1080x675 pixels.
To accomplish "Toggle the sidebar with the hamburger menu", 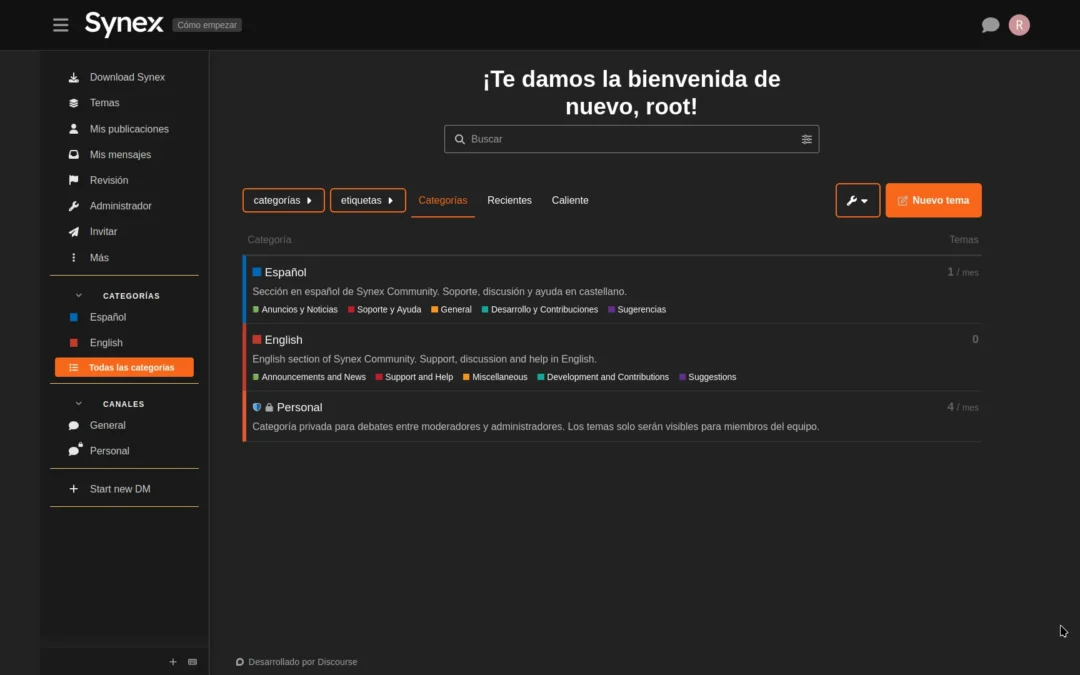I will [x=60, y=24].
